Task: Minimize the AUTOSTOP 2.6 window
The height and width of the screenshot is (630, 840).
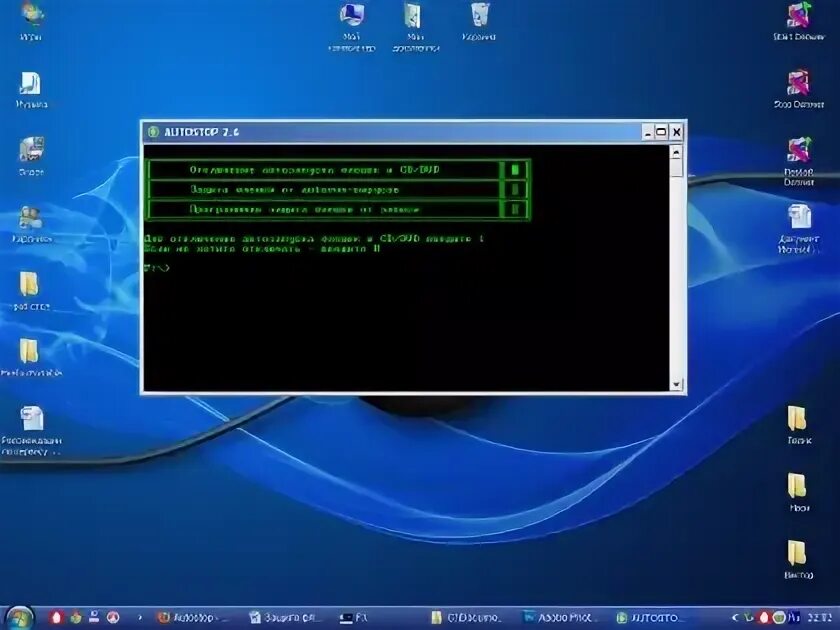Action: pyautogui.click(x=648, y=132)
